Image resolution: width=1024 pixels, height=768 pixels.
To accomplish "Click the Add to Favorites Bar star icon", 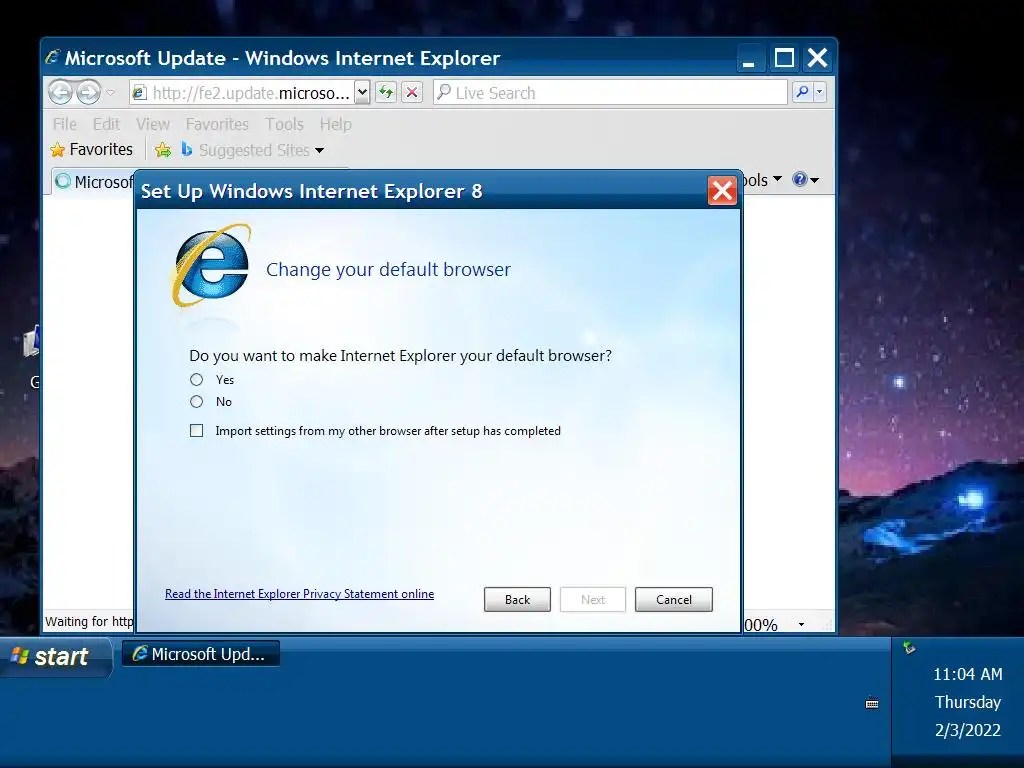I will 163,150.
